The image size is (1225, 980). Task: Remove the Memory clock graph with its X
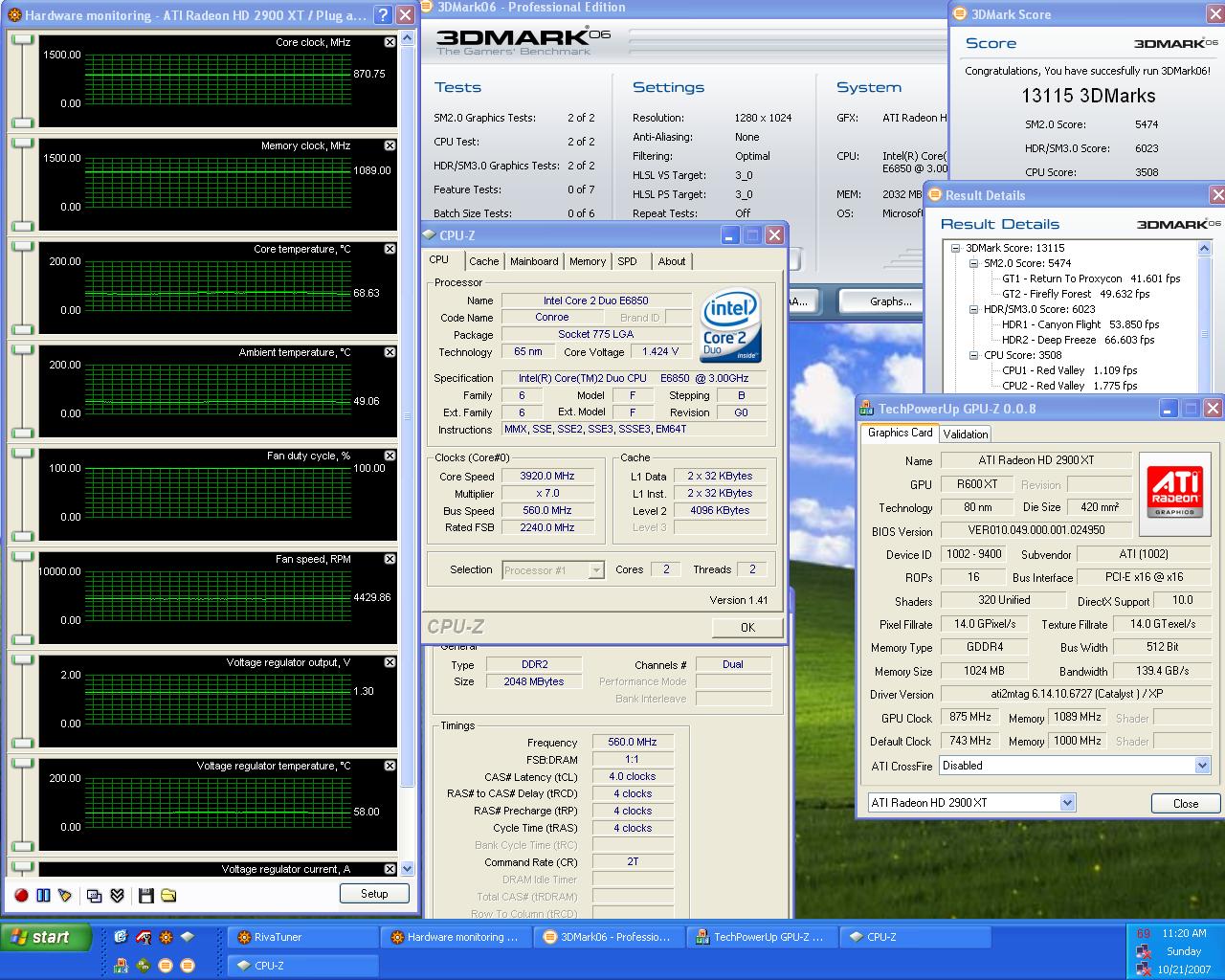coord(390,145)
